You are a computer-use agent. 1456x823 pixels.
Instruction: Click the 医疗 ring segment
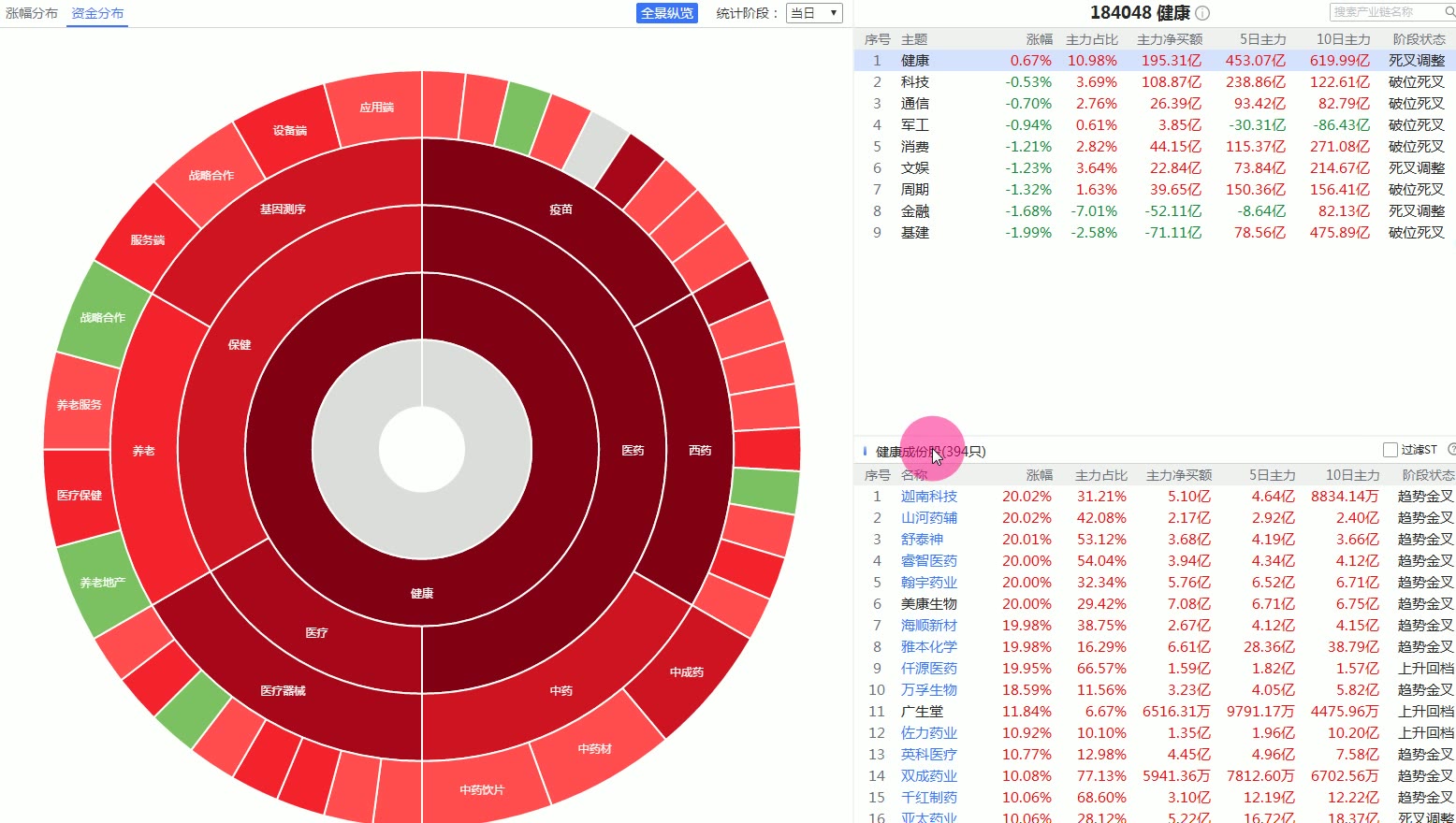pyautogui.click(x=316, y=632)
